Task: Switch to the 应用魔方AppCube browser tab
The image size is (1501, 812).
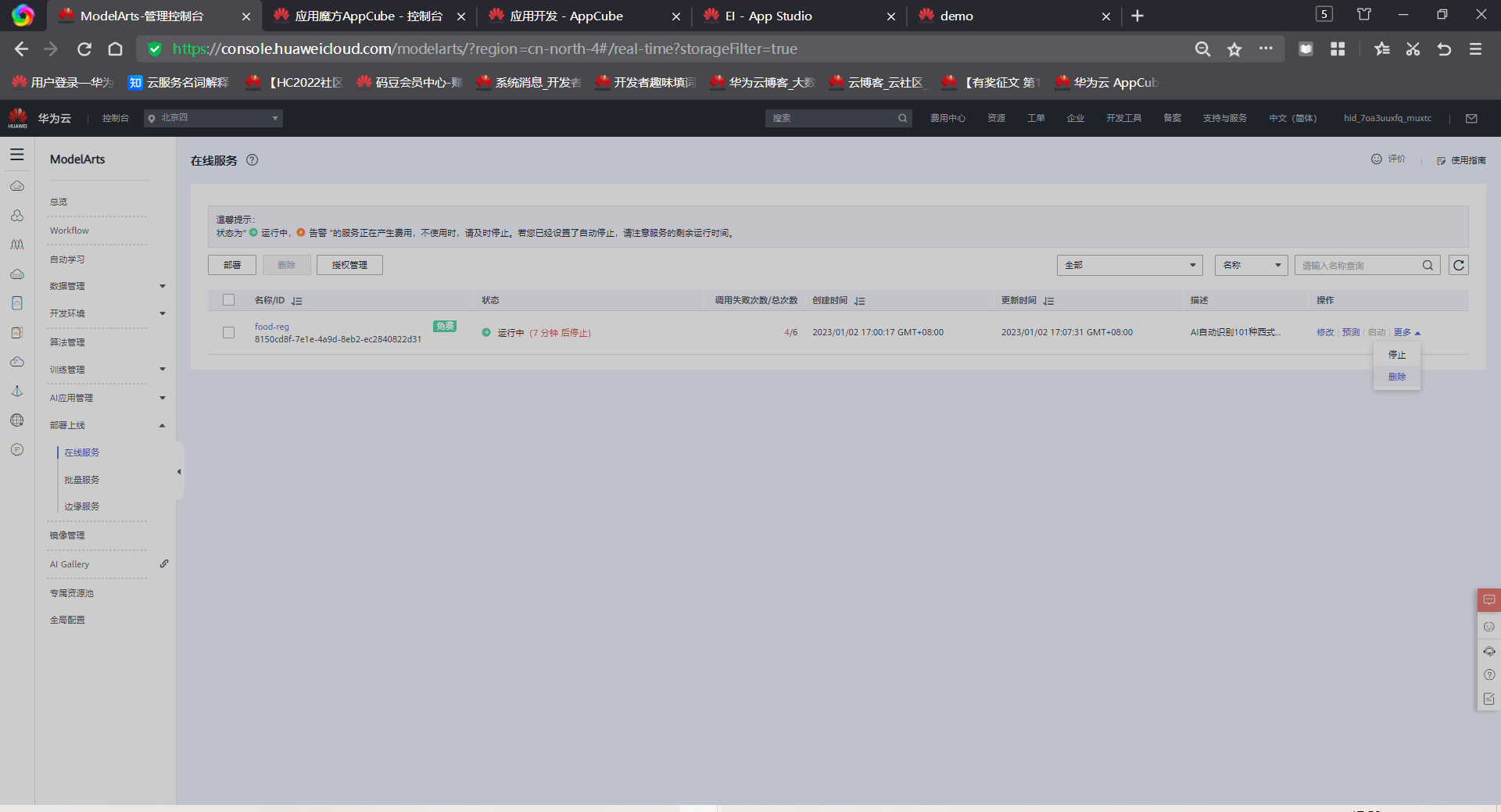Action: point(369,16)
